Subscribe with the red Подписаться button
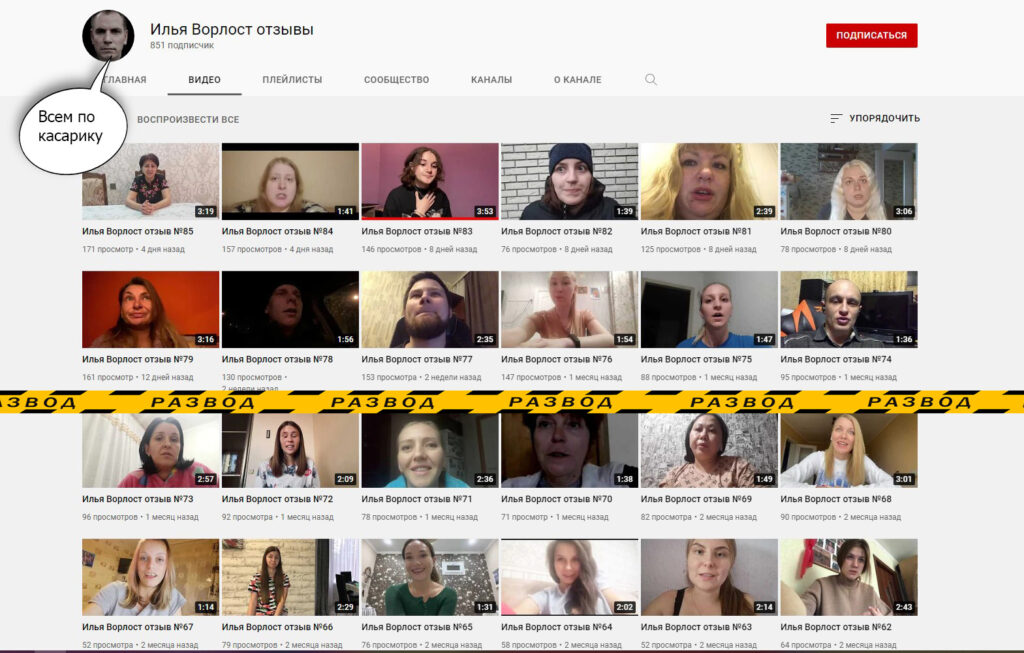 point(871,36)
